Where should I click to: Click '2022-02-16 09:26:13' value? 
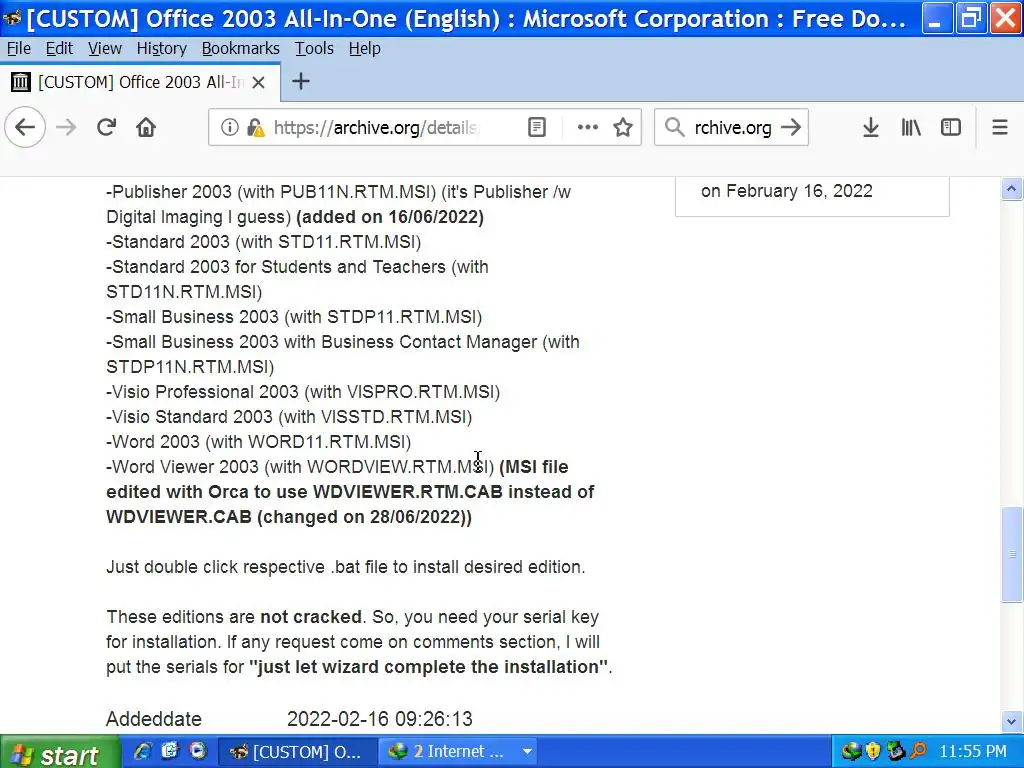point(379,719)
